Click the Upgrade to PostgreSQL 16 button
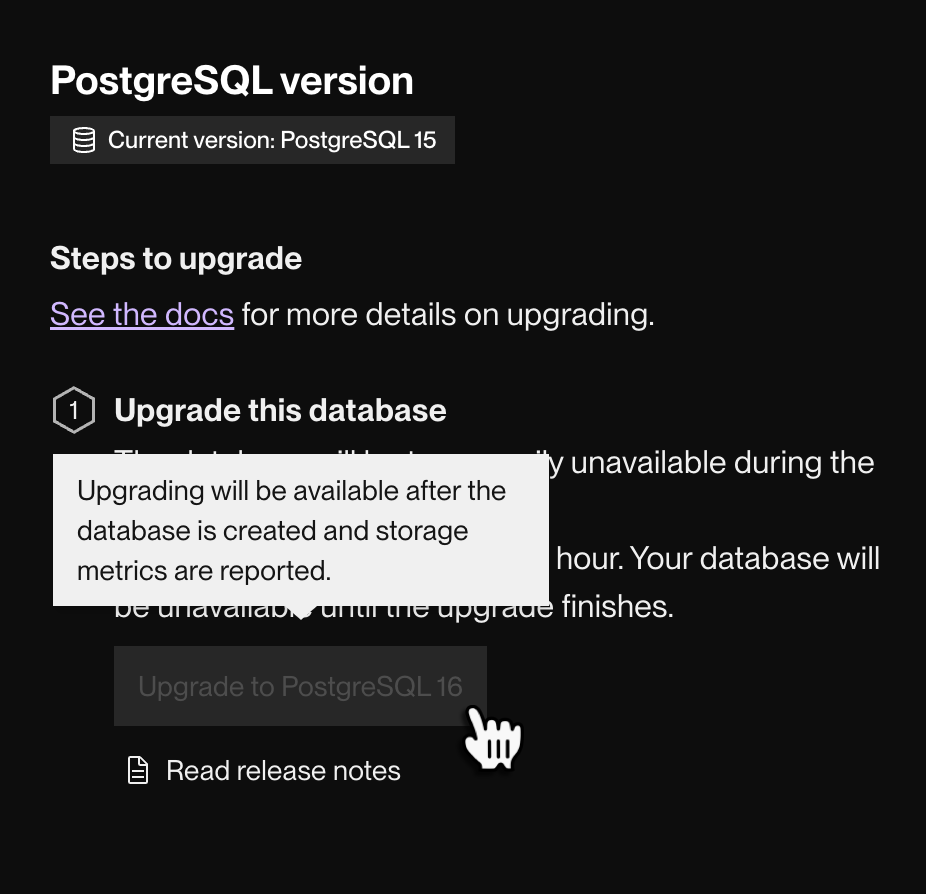Viewport: 926px width, 894px height. click(300, 686)
